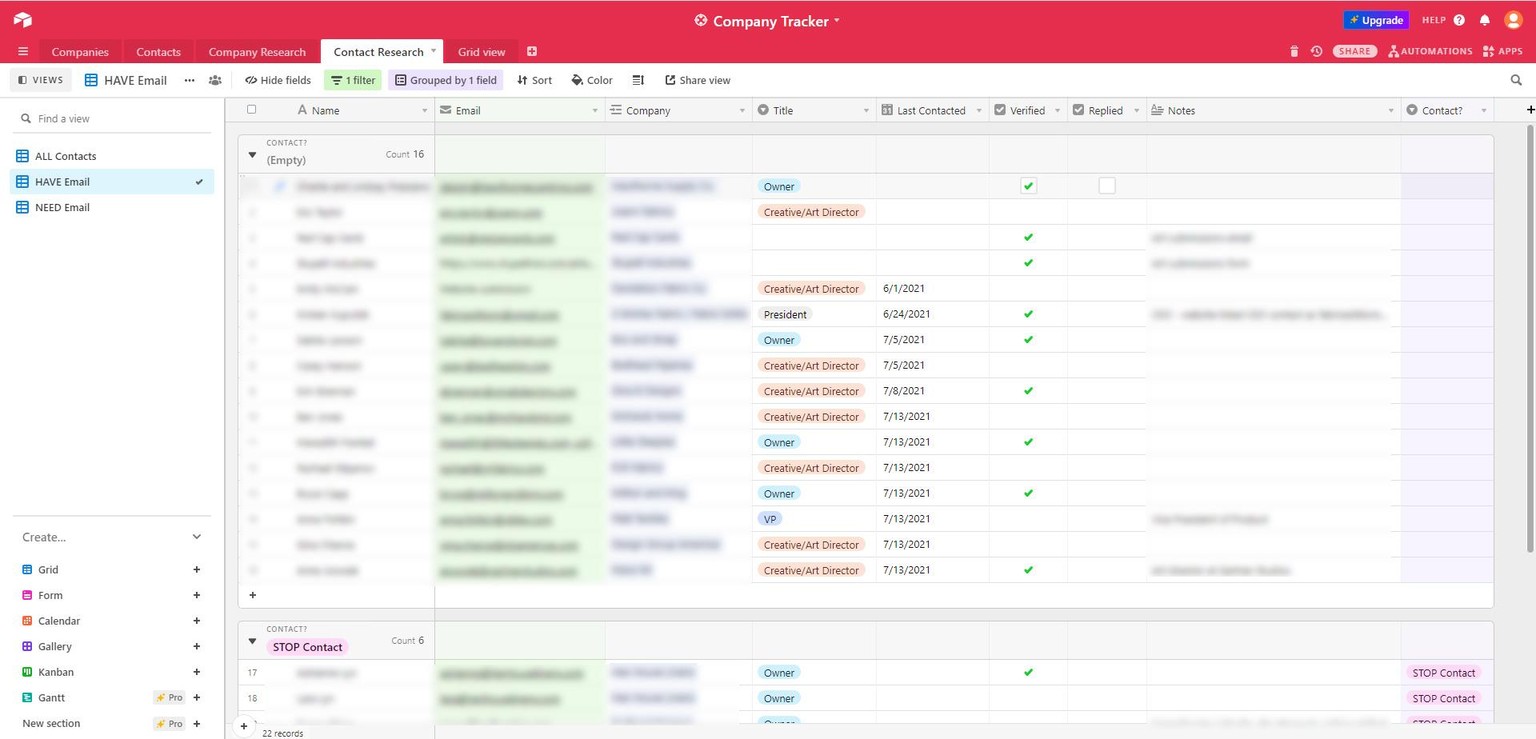Open Hide fields options

coord(278,80)
